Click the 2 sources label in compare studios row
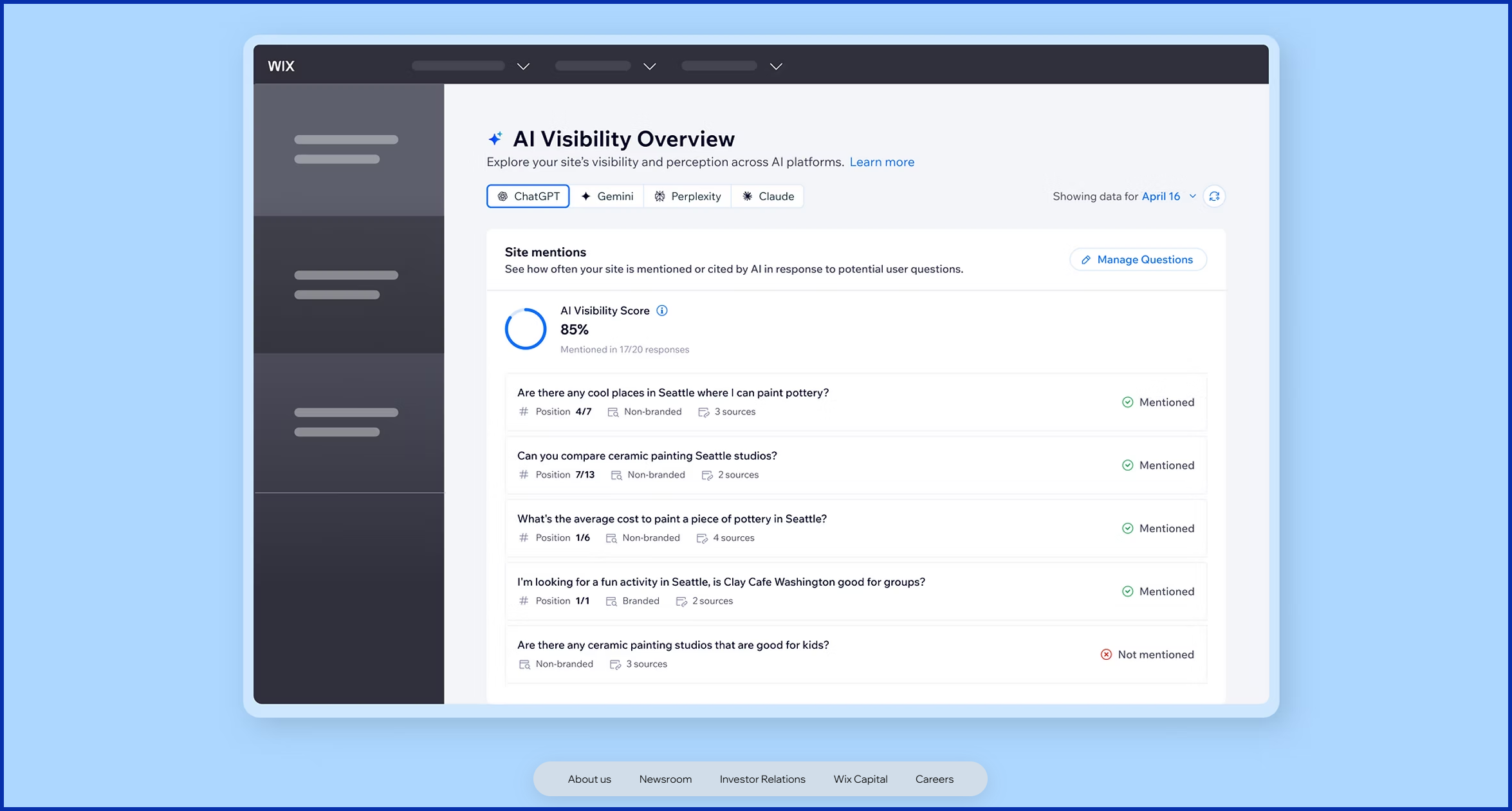This screenshot has height=811, width=1512. [738, 475]
